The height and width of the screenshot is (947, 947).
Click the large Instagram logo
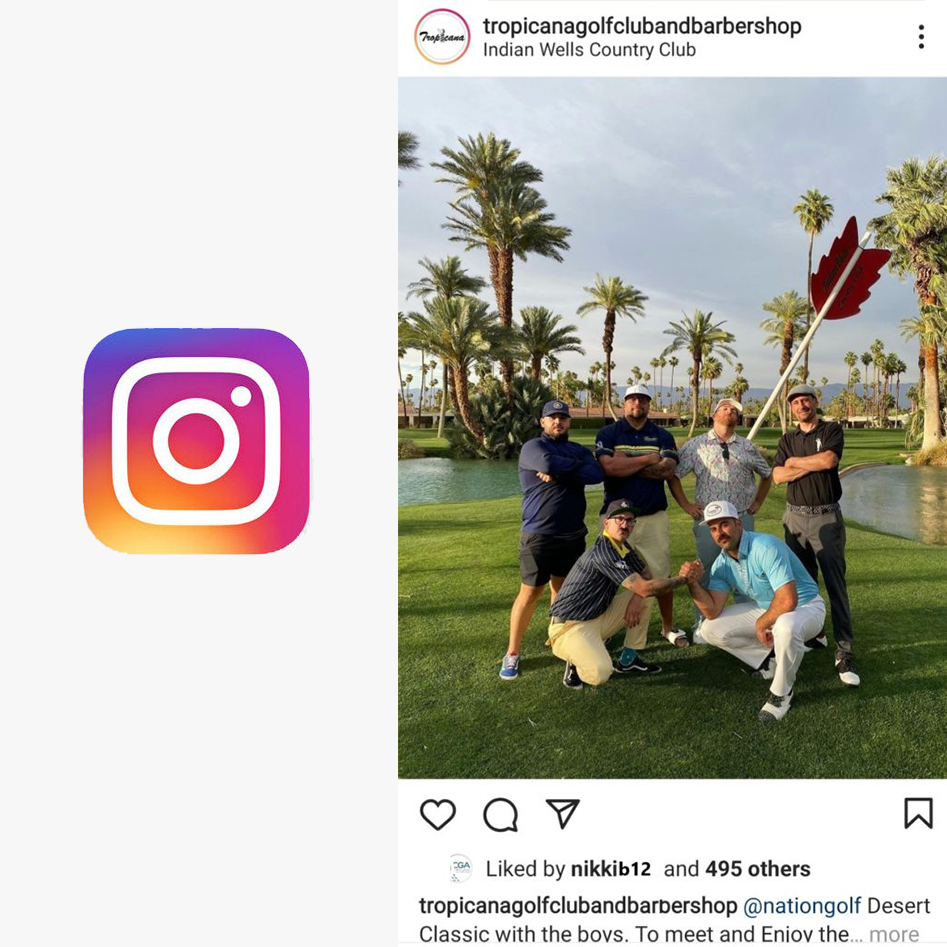(x=196, y=441)
